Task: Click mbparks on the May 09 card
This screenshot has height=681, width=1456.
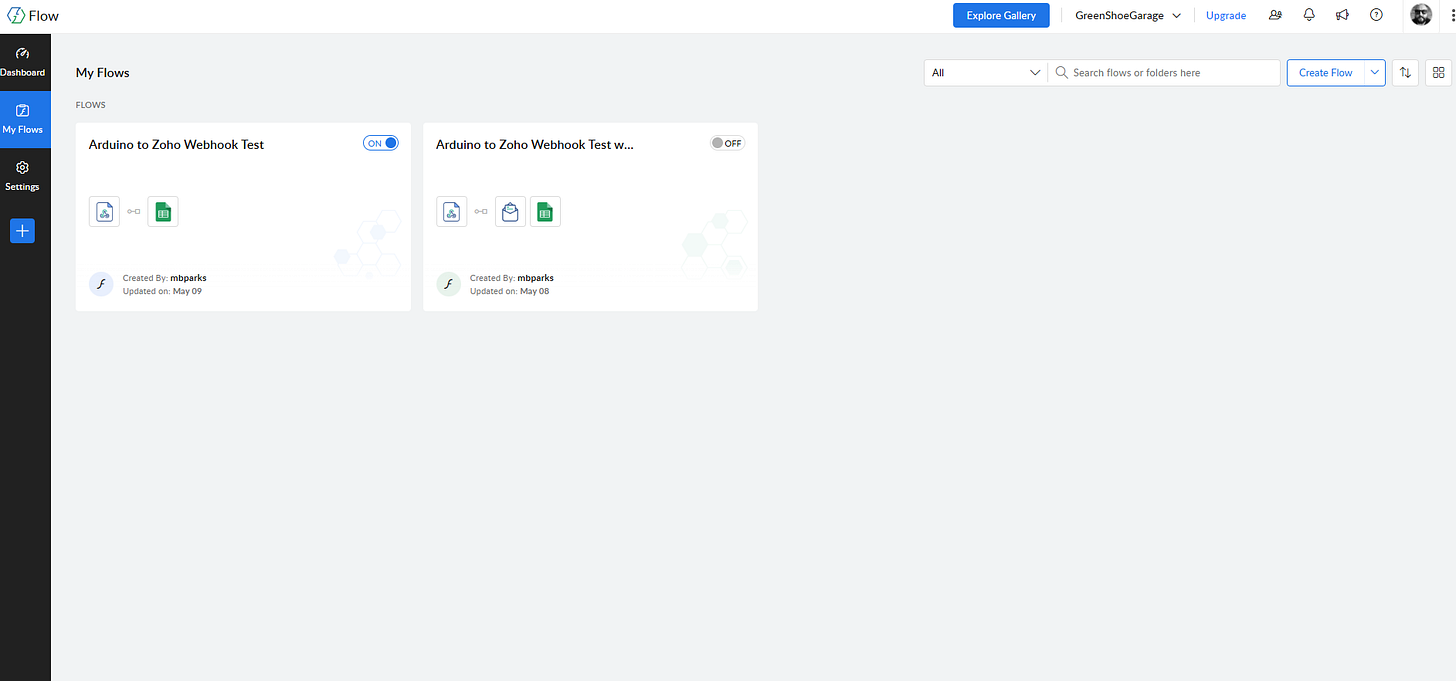Action: 188,278
